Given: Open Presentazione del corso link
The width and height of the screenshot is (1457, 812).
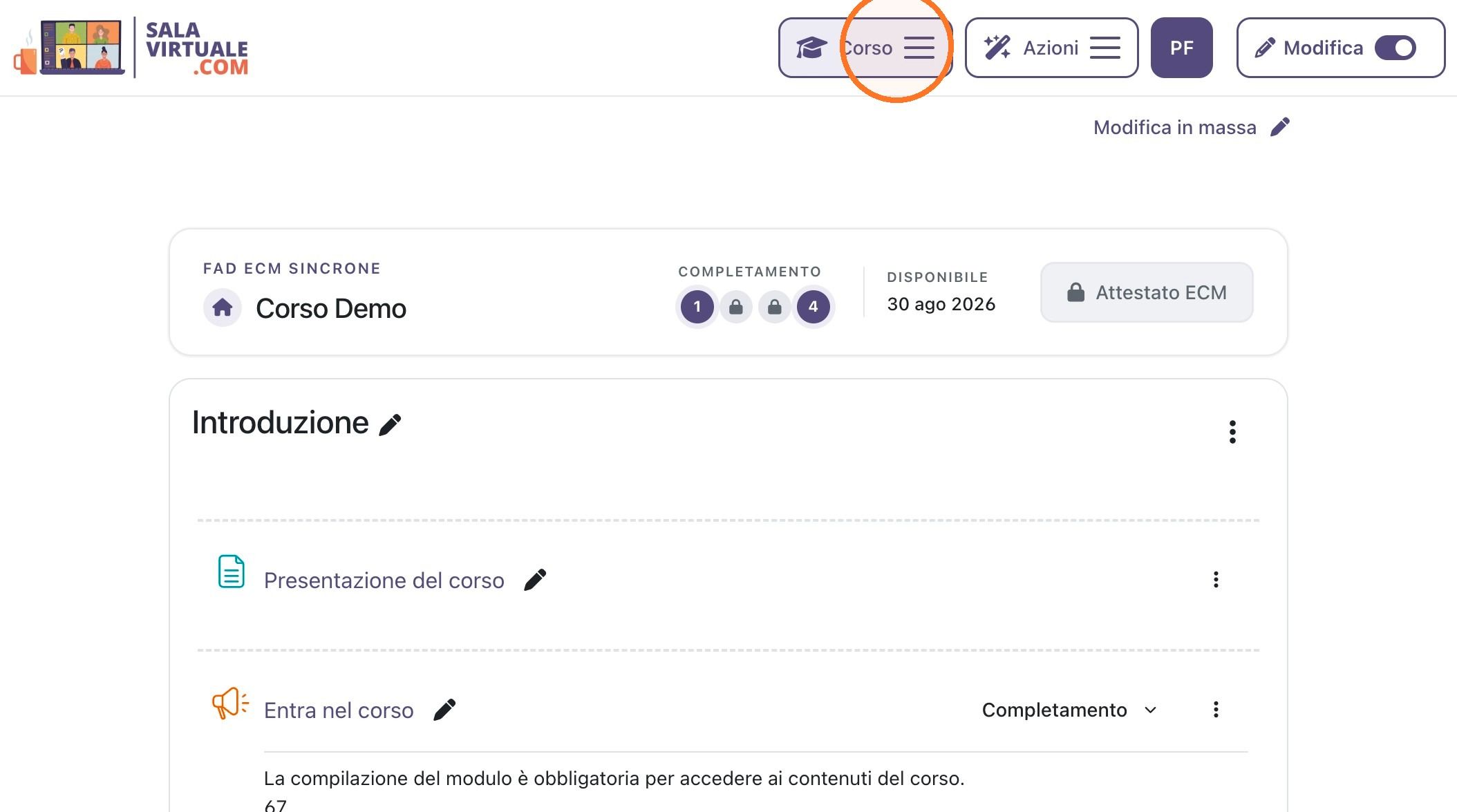Looking at the screenshot, I should pos(384,580).
